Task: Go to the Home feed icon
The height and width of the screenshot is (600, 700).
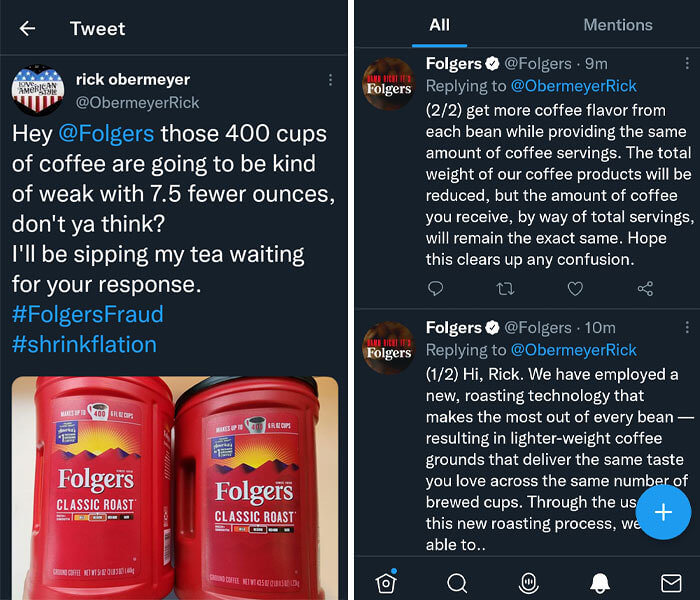Action: (385, 582)
